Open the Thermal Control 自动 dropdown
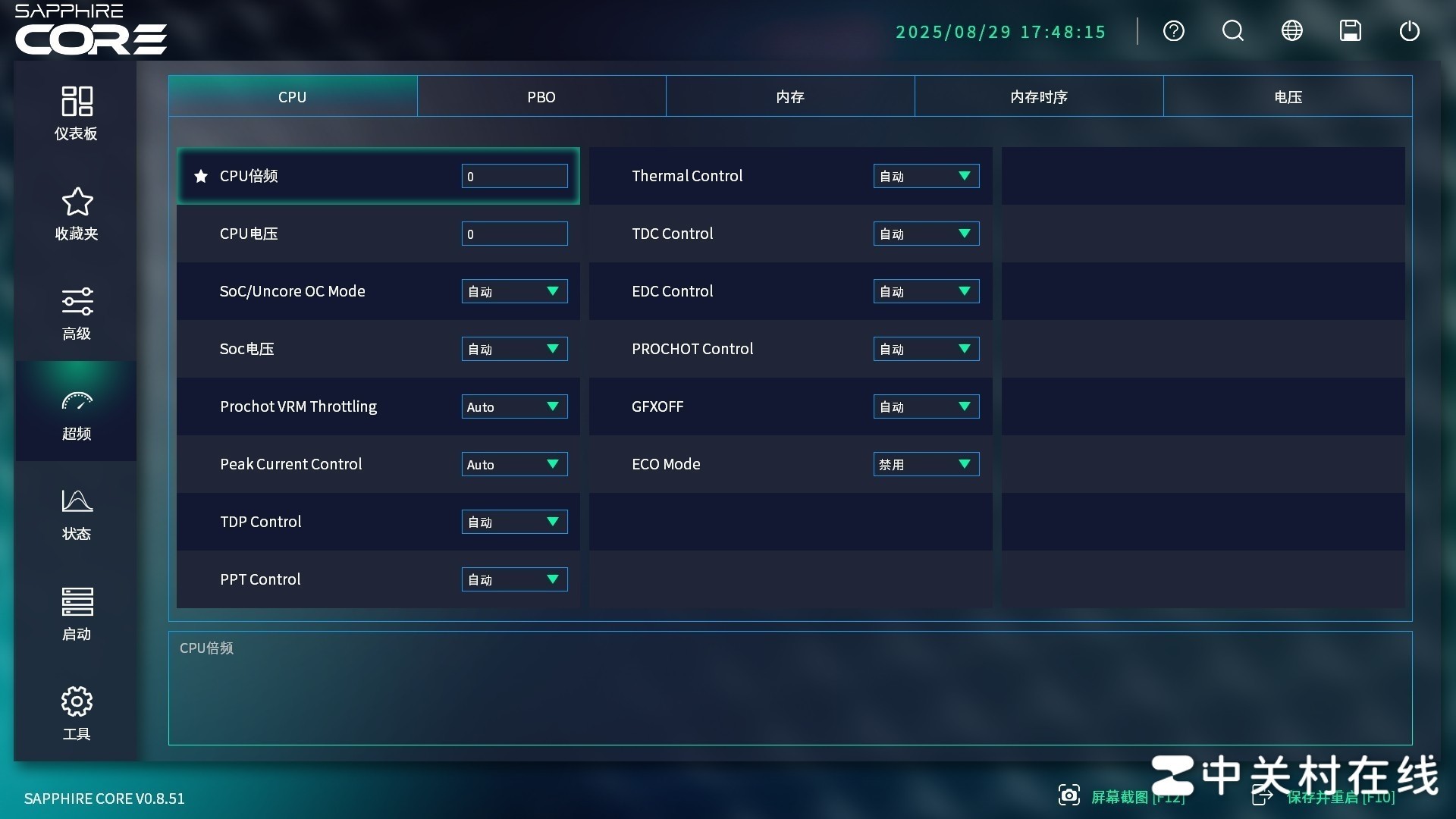The width and height of the screenshot is (1456, 819). (925, 176)
